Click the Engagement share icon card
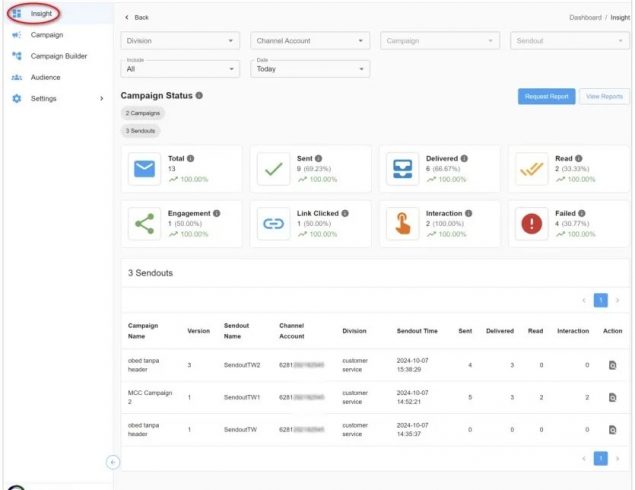 (x=145, y=224)
